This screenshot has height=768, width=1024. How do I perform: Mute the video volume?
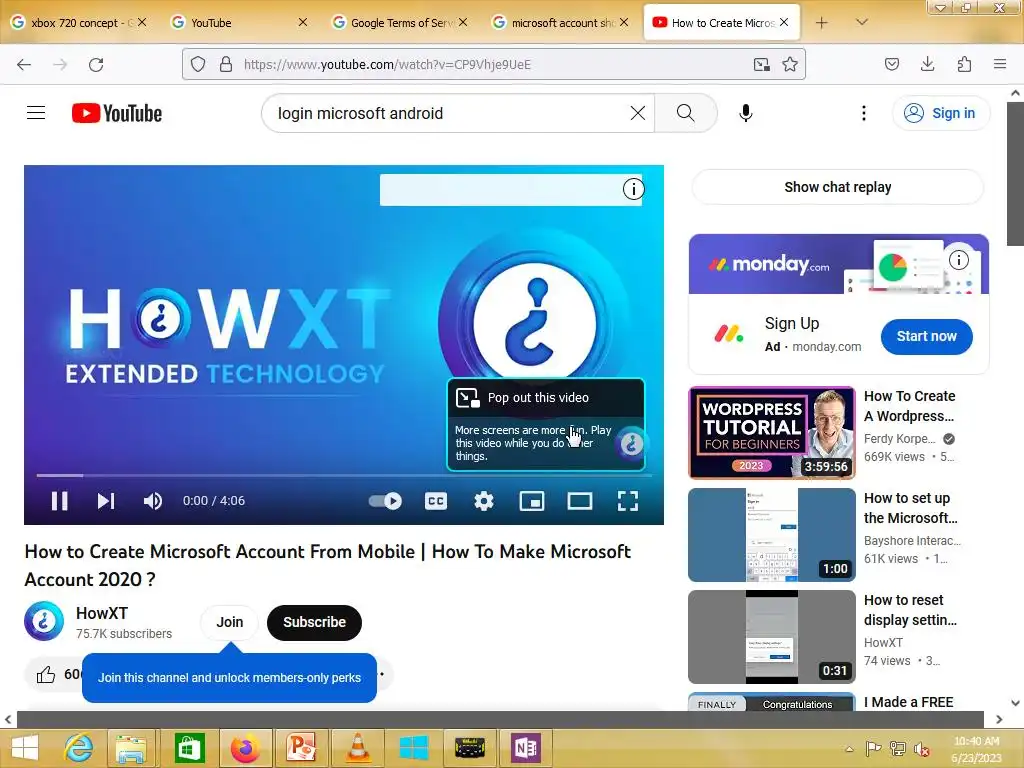tap(152, 501)
